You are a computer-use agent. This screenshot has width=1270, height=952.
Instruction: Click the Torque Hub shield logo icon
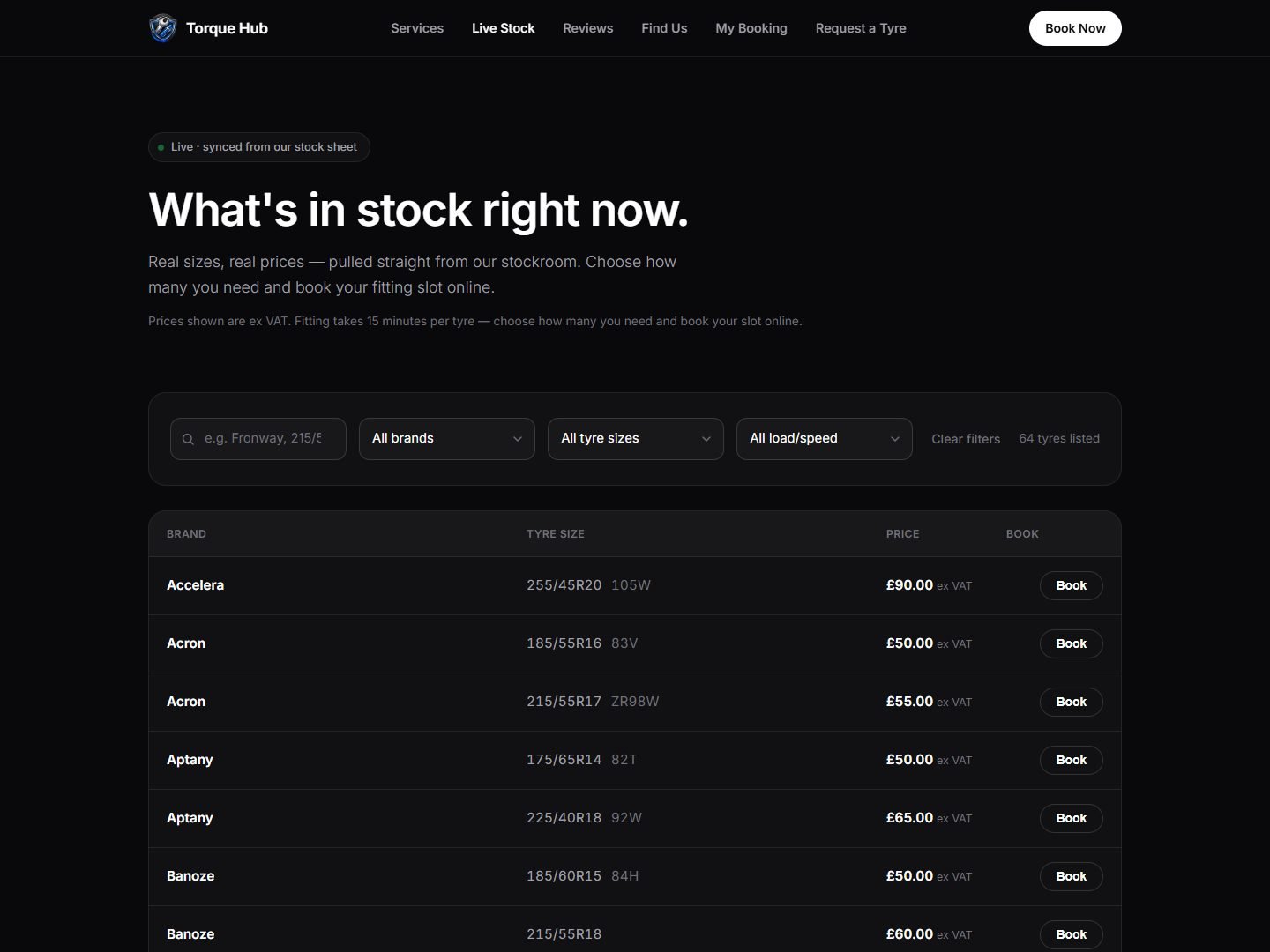[163, 28]
